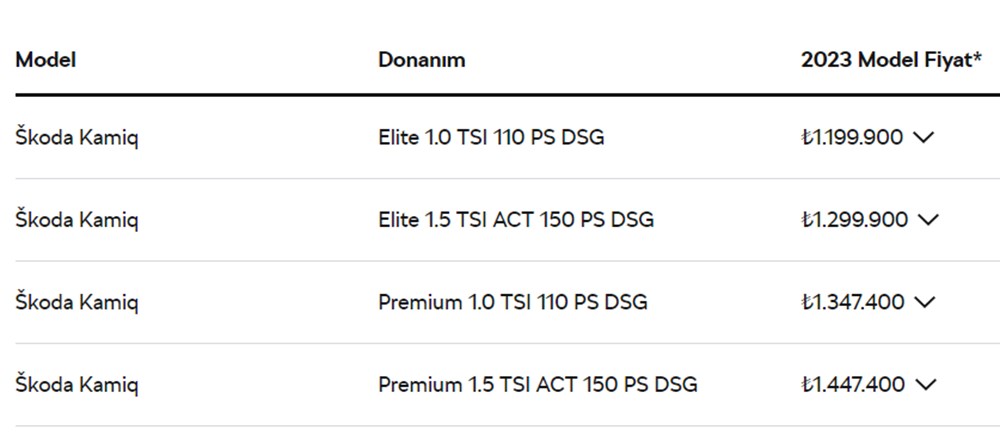The width and height of the screenshot is (1000, 442).
Task: Select the 2023 Model Fiyat header
Action: 887,60
